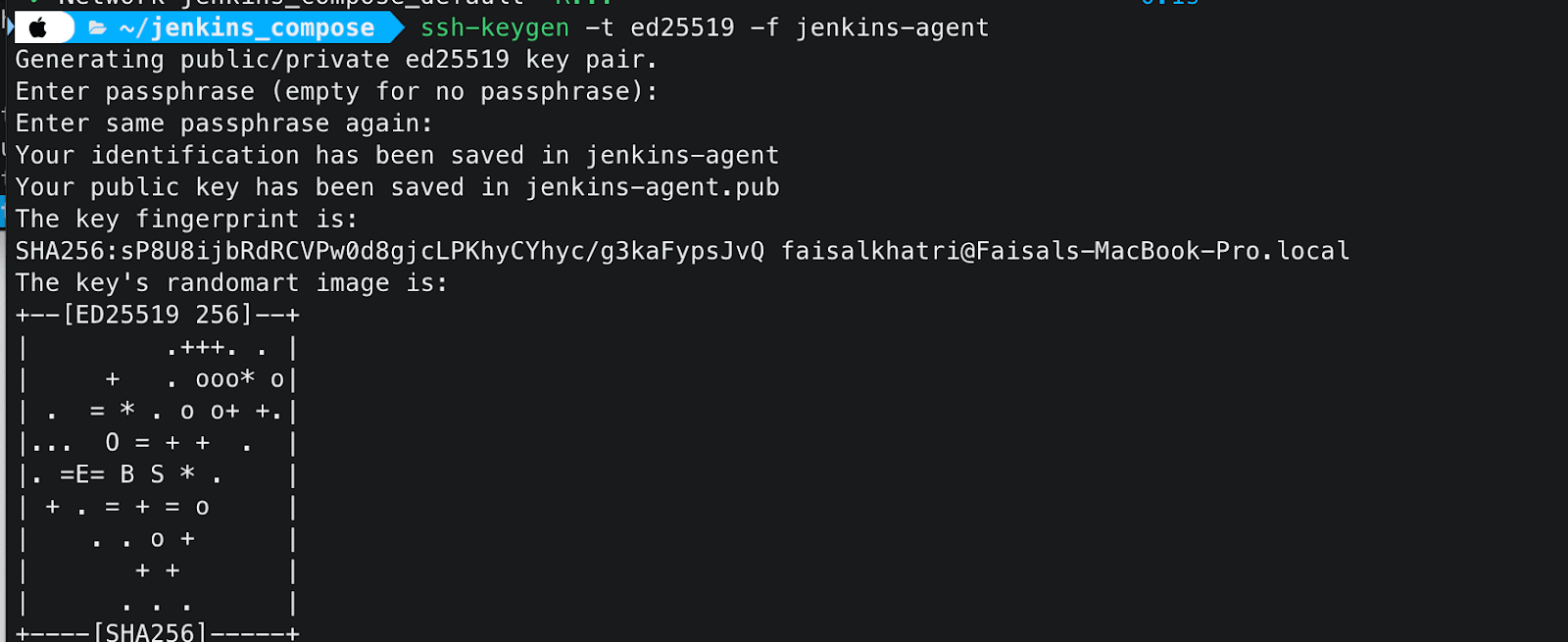Click the jenkins-agent.pub filename
The image size is (1568, 642).
pos(653,187)
